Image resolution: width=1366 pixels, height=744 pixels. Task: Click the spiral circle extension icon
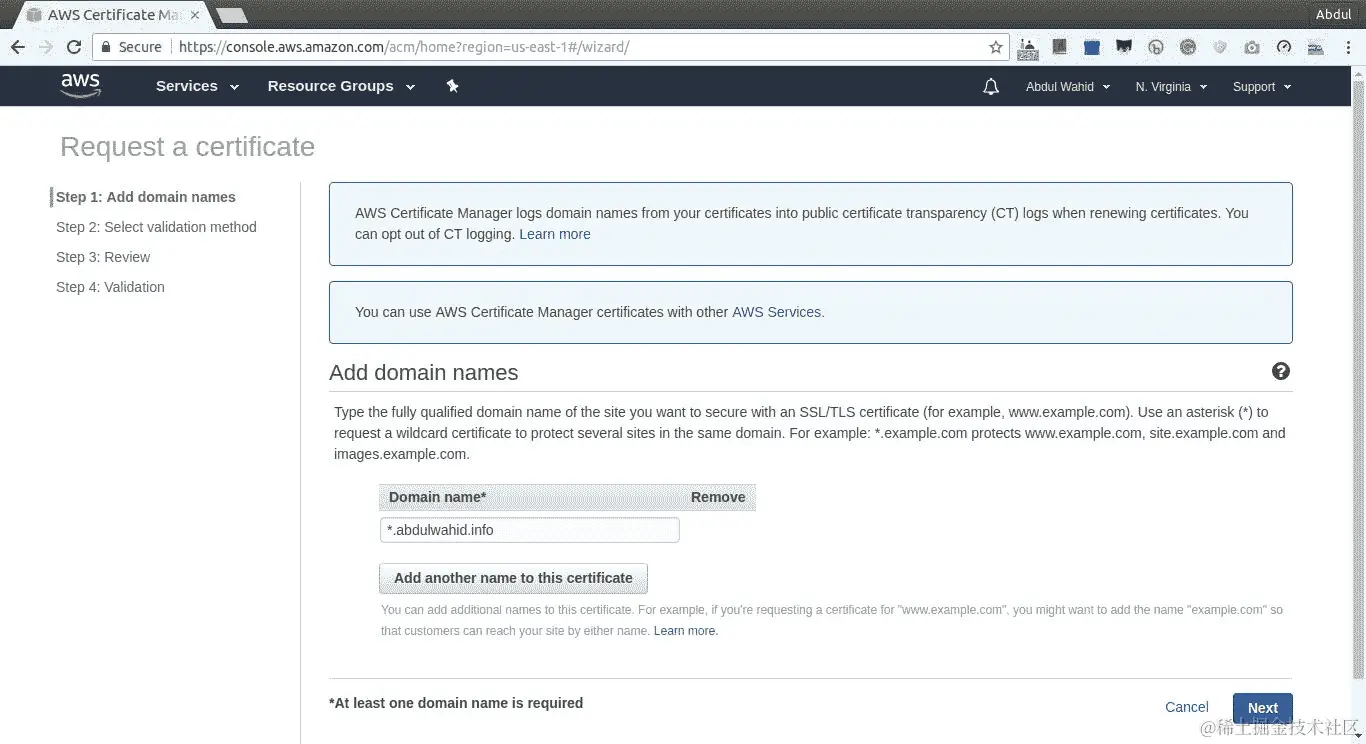[1188, 47]
